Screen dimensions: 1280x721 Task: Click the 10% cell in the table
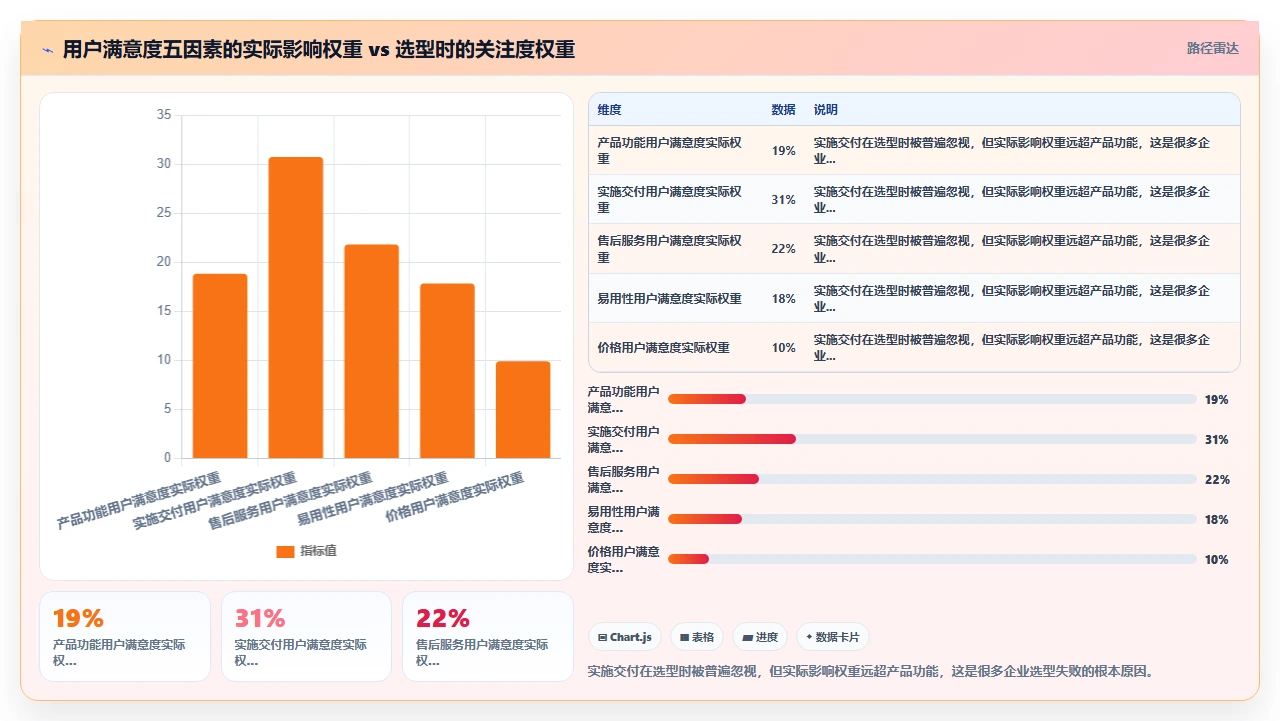[783, 347]
